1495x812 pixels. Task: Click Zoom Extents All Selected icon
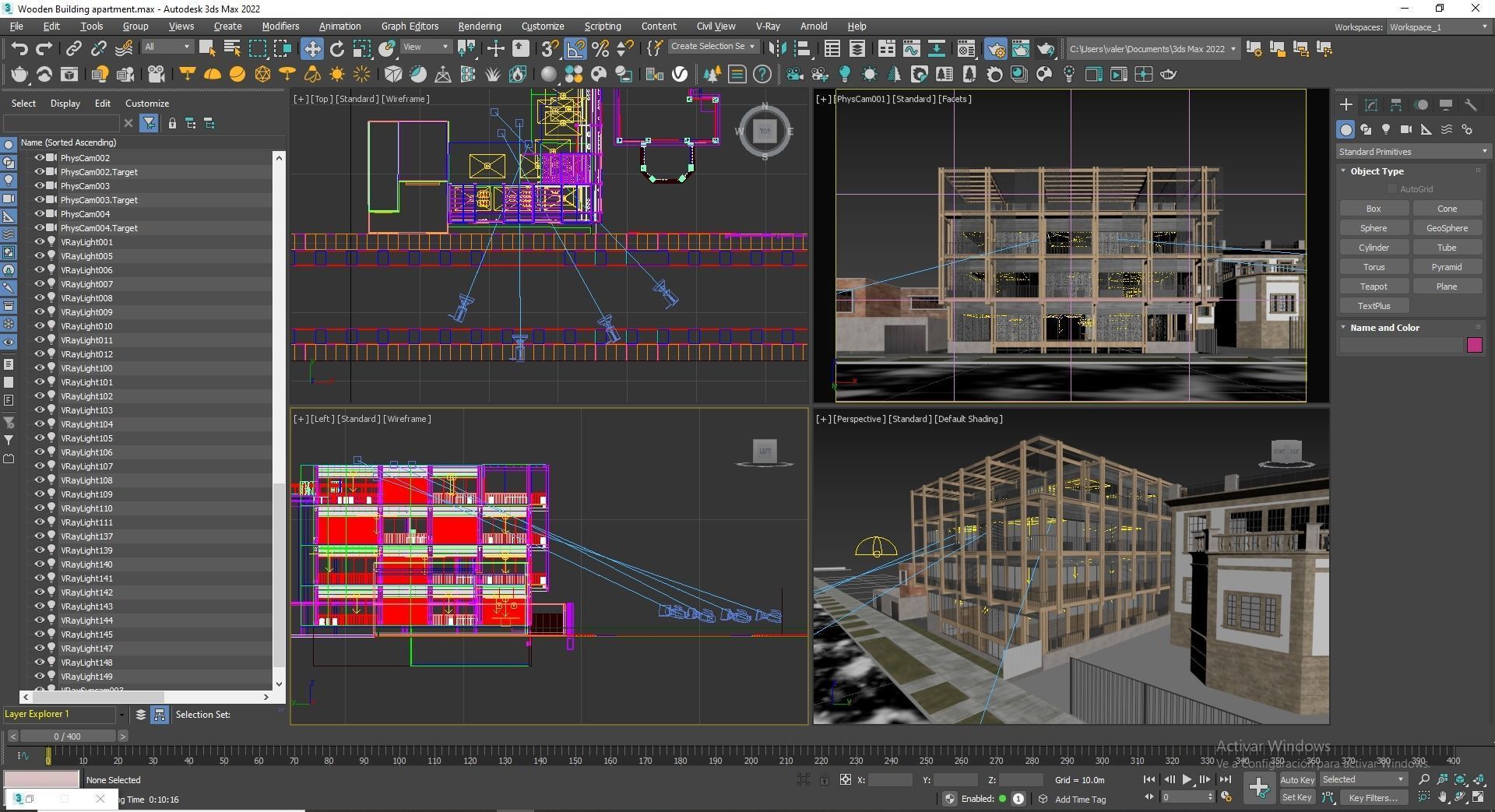pyautogui.click(x=1479, y=779)
